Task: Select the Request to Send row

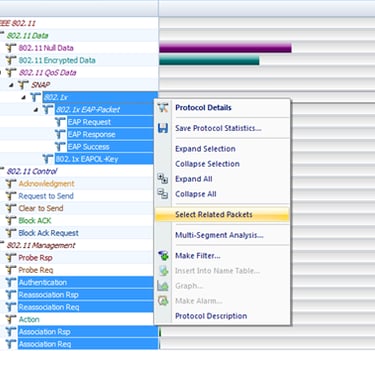Action: (46, 196)
